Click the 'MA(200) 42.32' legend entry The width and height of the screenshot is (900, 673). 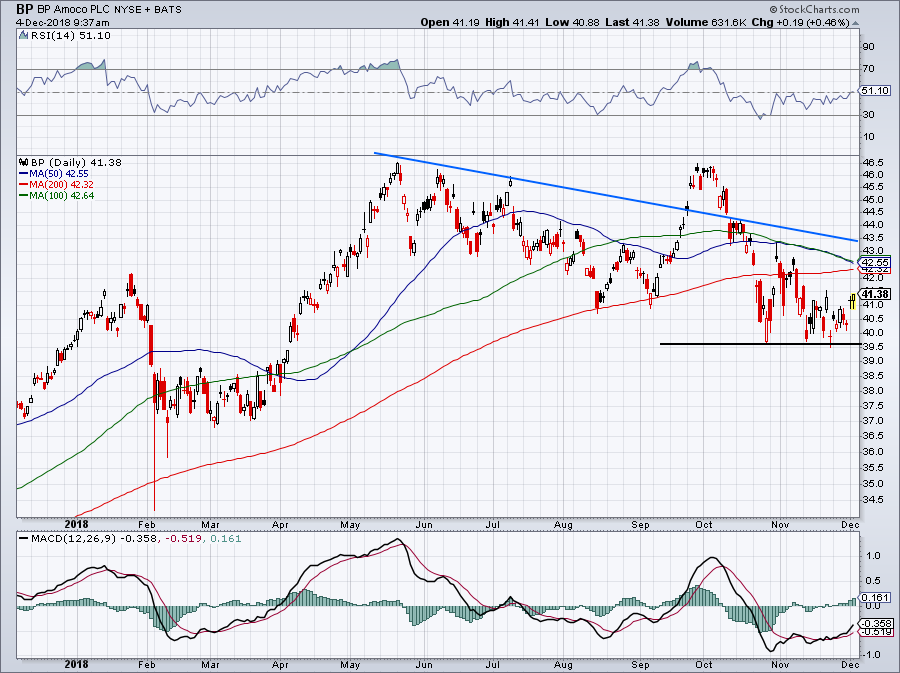pyautogui.click(x=61, y=184)
